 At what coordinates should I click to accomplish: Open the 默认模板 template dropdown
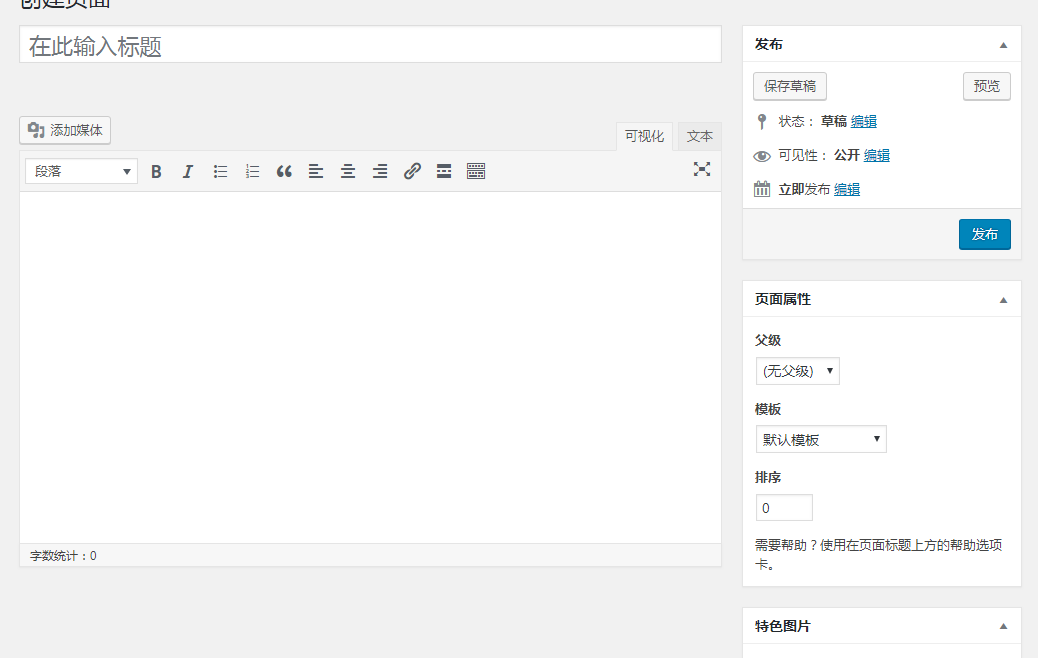[821, 440]
